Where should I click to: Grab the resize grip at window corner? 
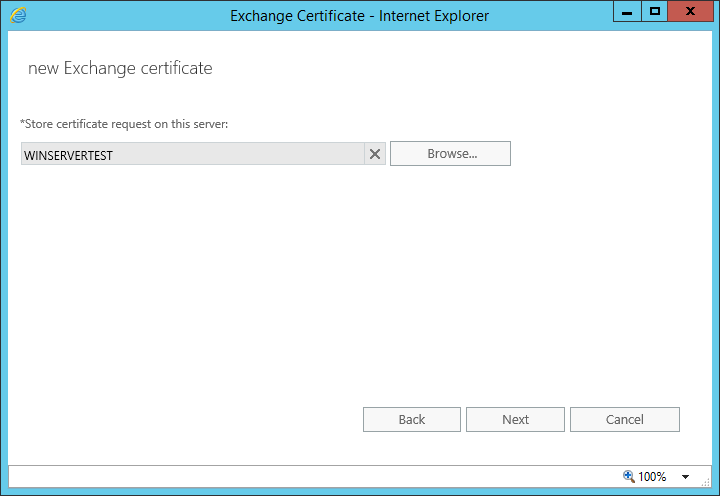pos(705,481)
